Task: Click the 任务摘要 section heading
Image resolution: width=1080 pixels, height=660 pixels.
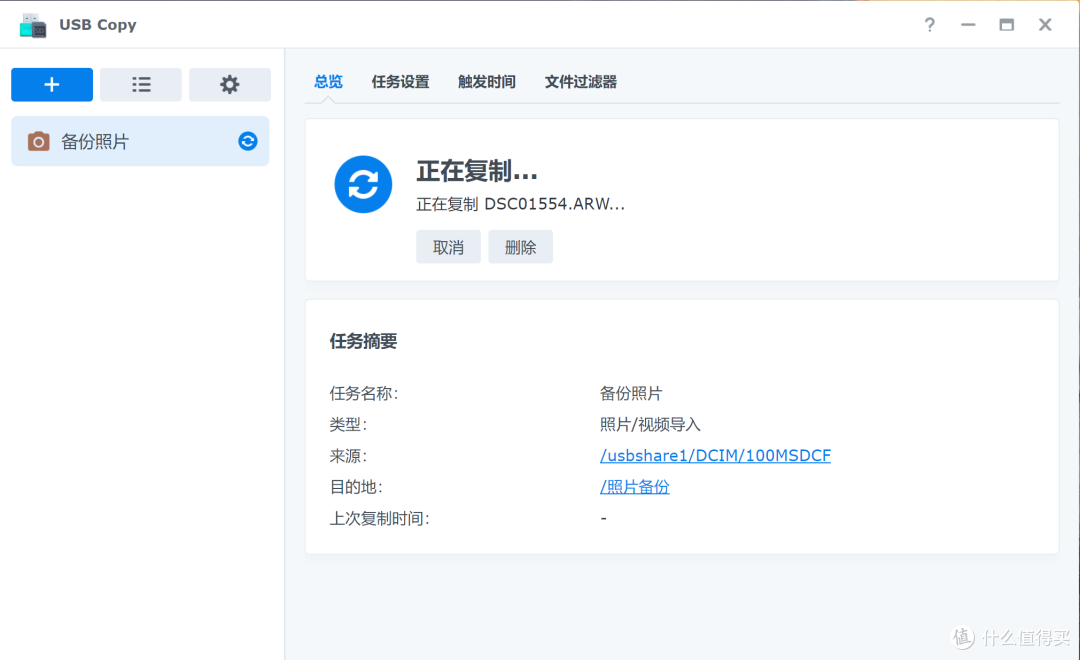Action: pyautogui.click(x=363, y=342)
